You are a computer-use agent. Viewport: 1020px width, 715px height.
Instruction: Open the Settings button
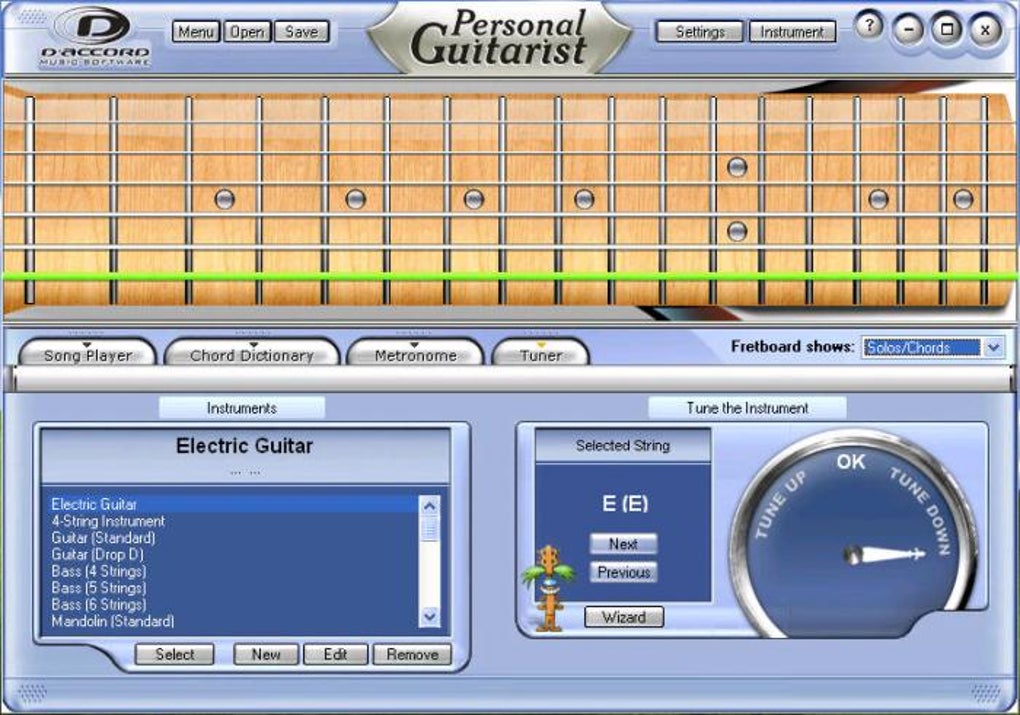pyautogui.click(x=699, y=31)
